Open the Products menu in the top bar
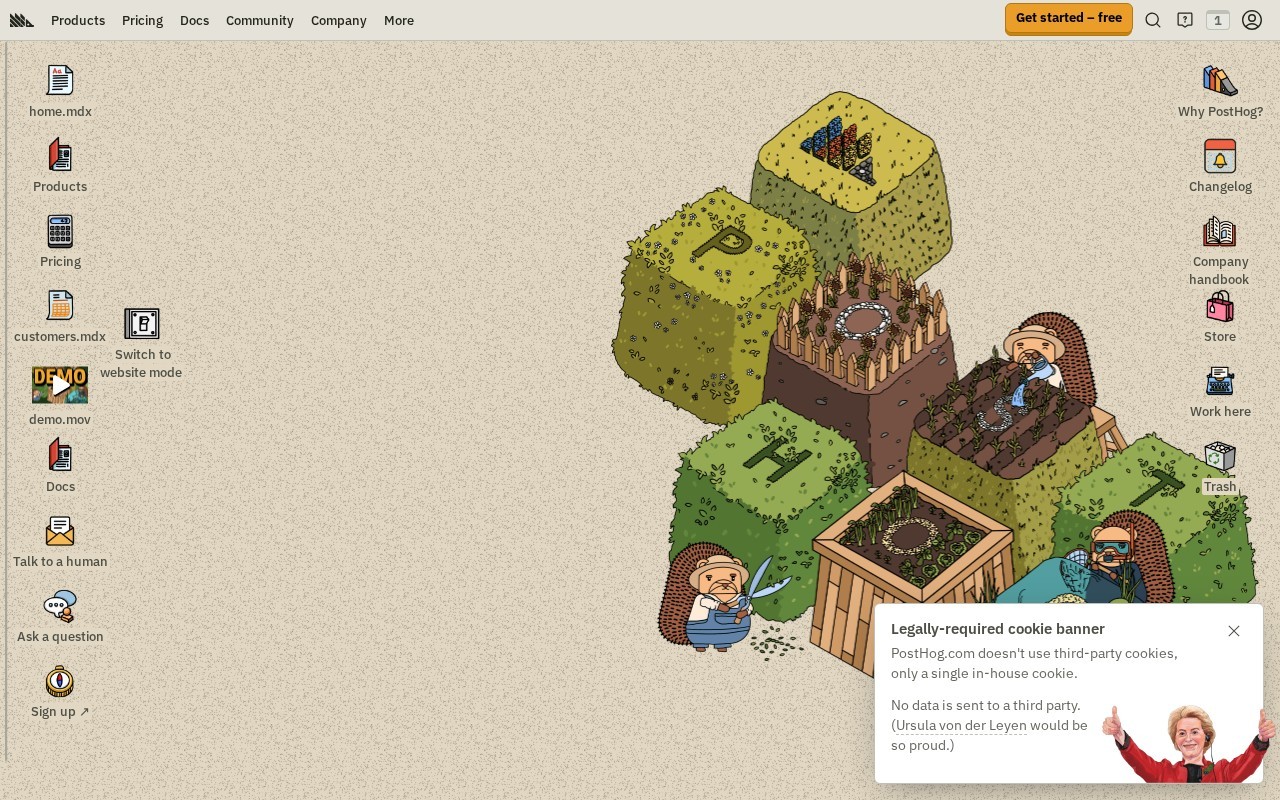This screenshot has width=1280, height=800. 78,20
